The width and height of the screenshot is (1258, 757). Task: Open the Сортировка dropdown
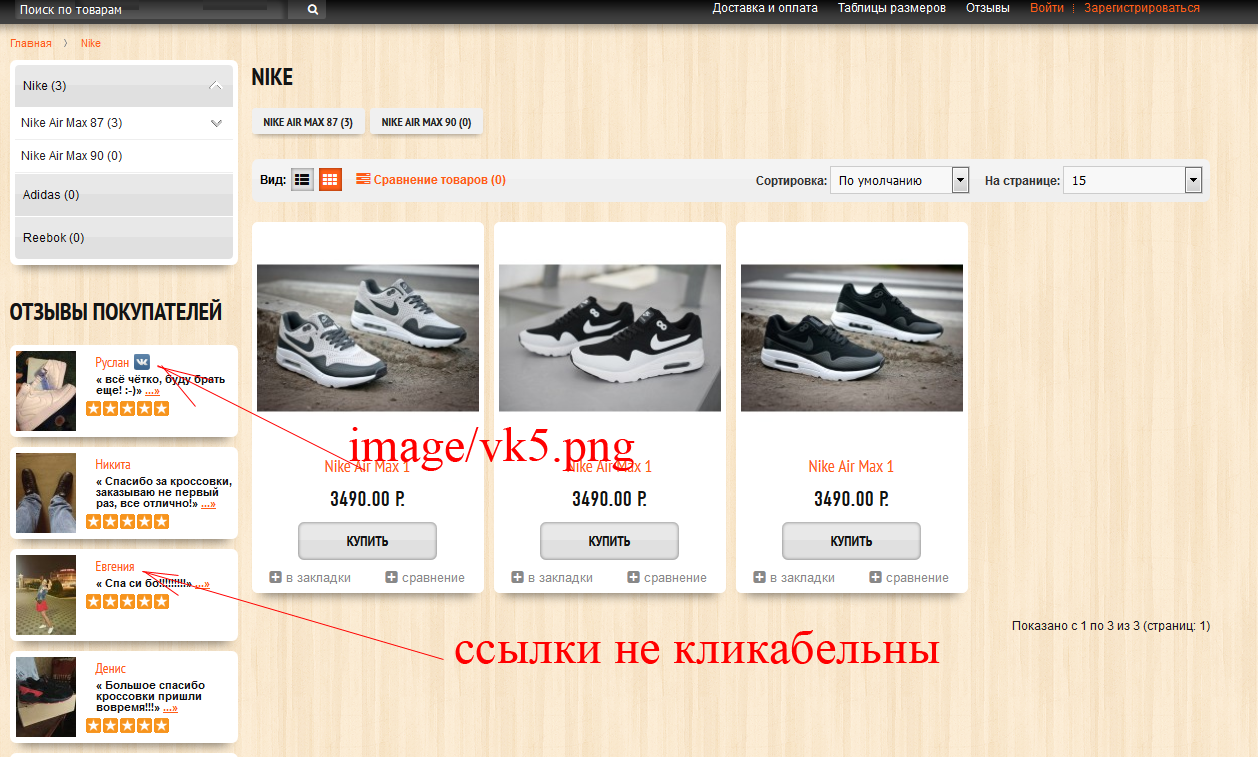click(x=900, y=181)
